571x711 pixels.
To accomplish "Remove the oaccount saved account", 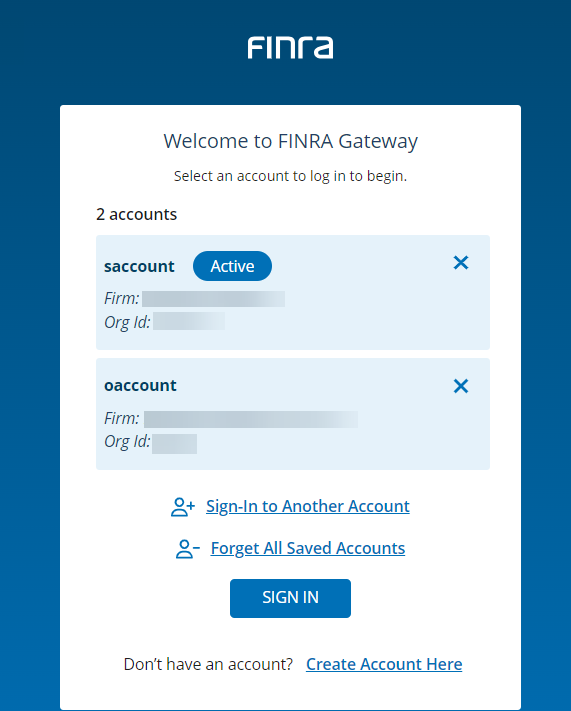I will (461, 386).
